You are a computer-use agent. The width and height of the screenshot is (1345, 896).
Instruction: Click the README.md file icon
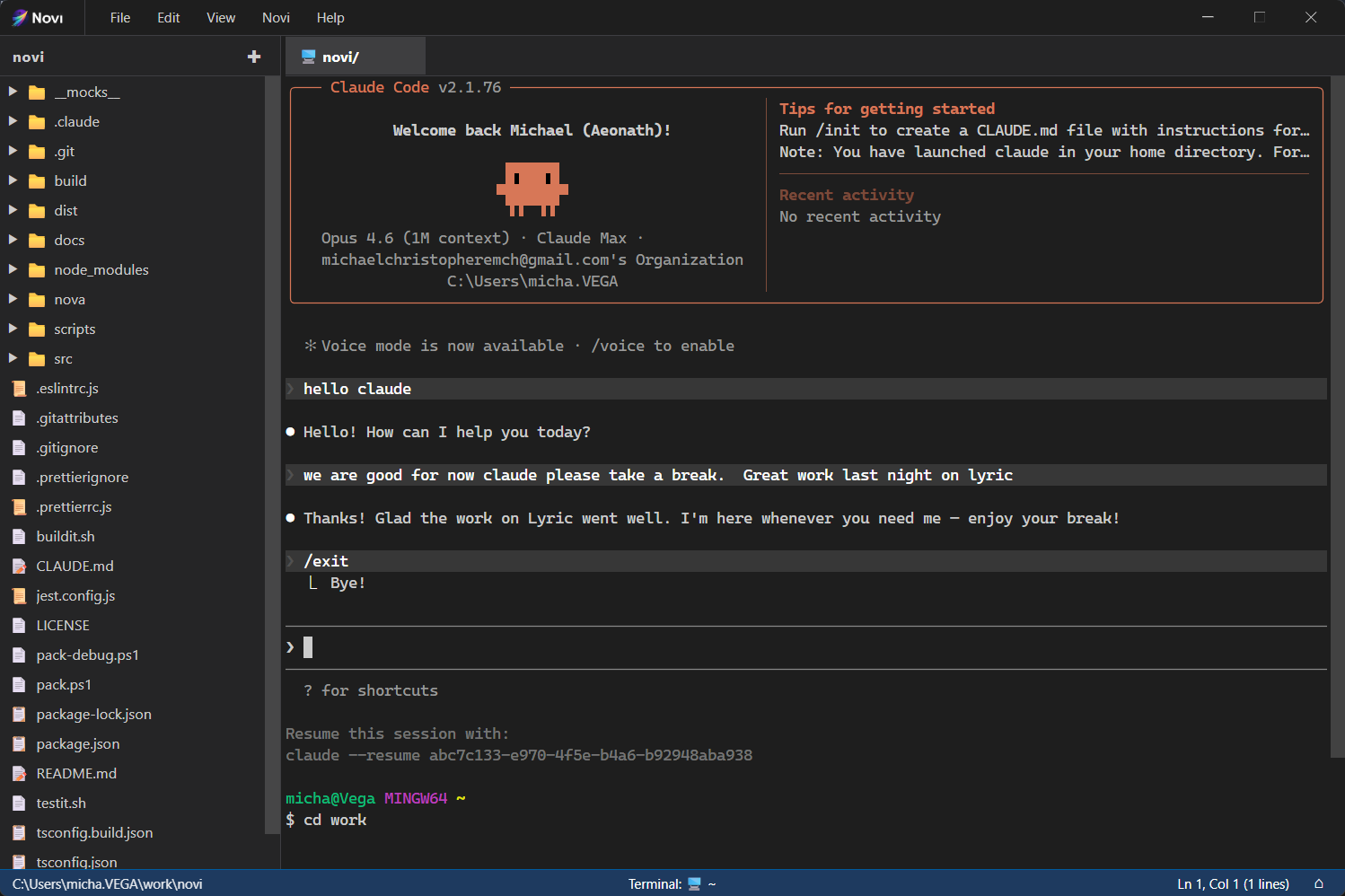pyautogui.click(x=19, y=774)
